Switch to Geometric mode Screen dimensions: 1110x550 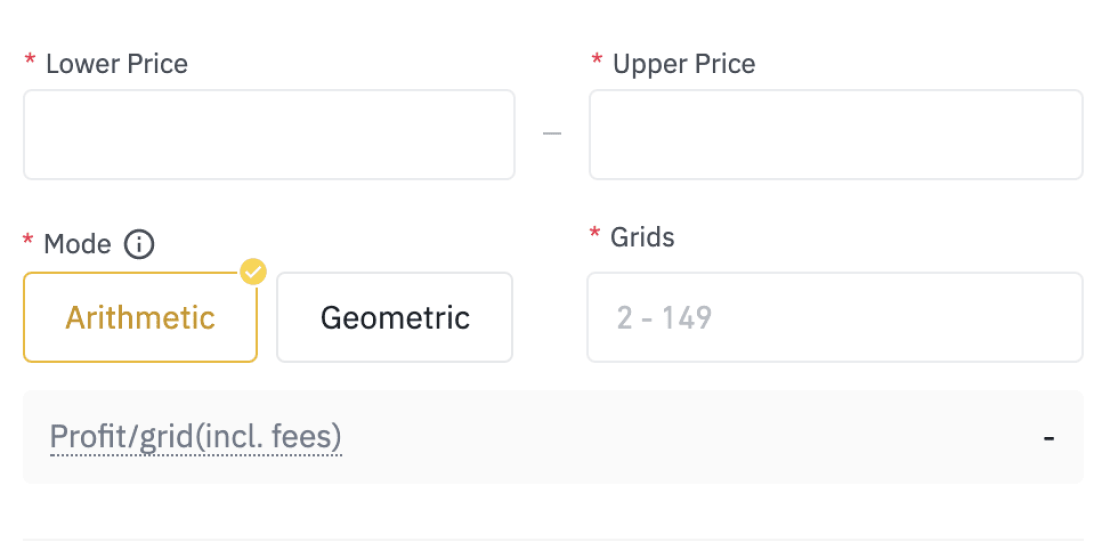(x=395, y=318)
